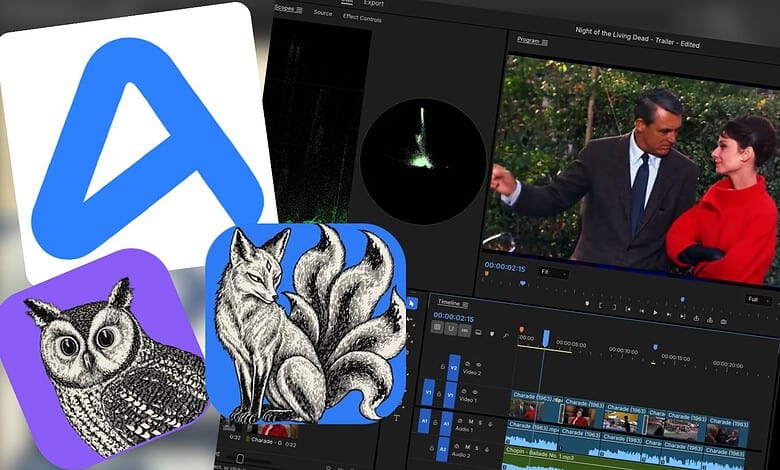This screenshot has width=780, height=470.
Task: Toggle V2 track targeting button
Action: click(454, 368)
